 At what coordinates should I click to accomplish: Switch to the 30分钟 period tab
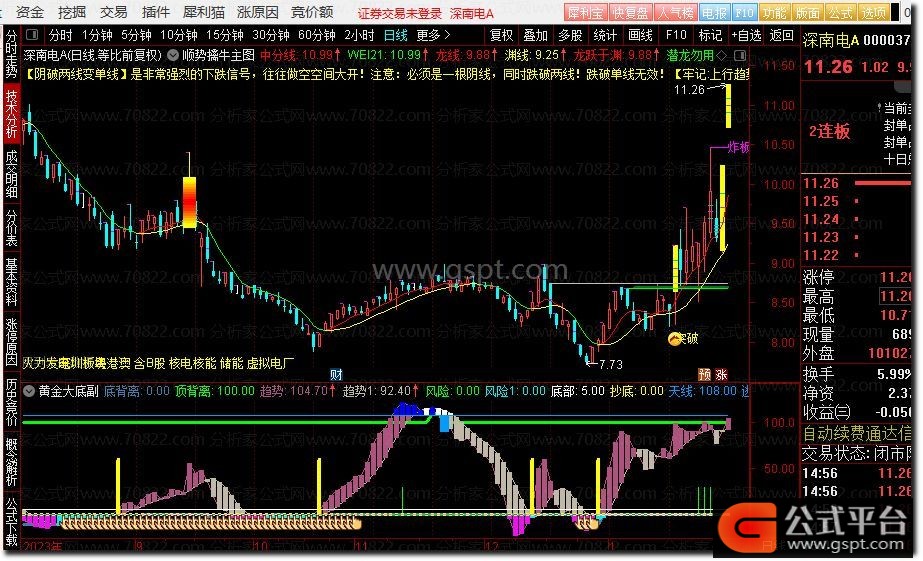(270, 35)
